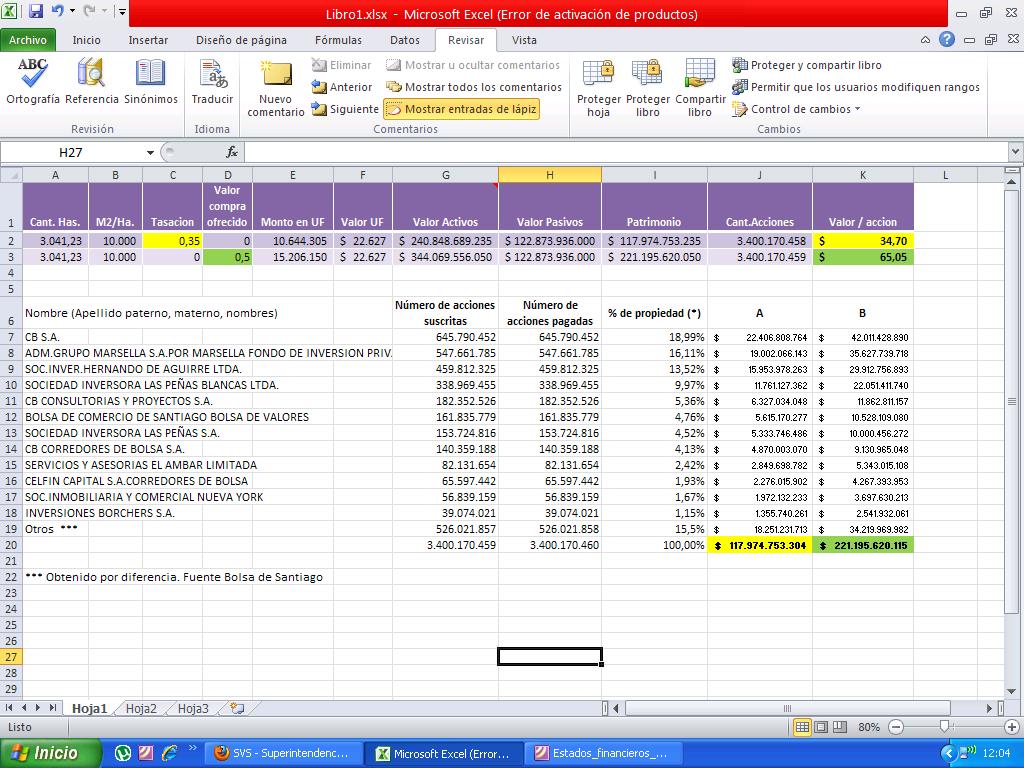This screenshot has width=1024, height=768.
Task: Open the undo history dropdown arrow
Action: coord(72,11)
